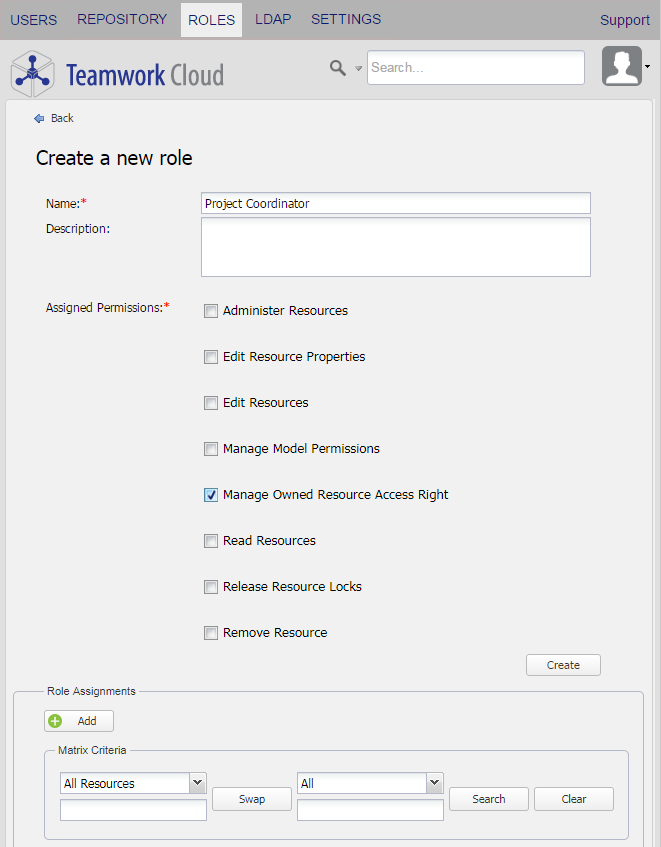The image size is (661, 847).
Task: Click the green plus Add icon
Action: [x=55, y=721]
